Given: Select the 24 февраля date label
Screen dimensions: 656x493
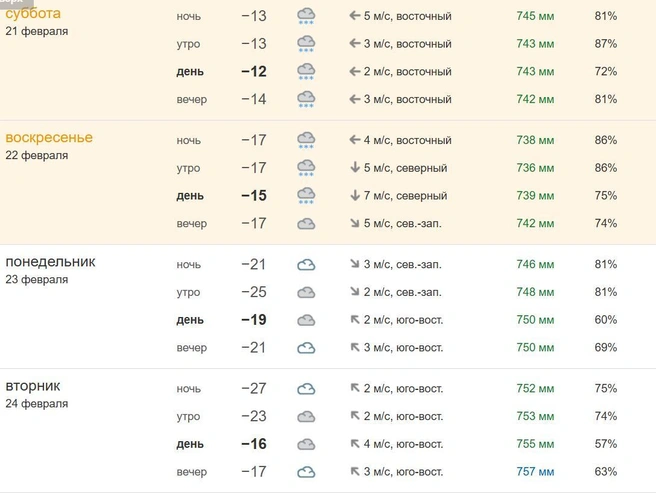Looking at the screenshot, I should pyautogui.click(x=36, y=404).
